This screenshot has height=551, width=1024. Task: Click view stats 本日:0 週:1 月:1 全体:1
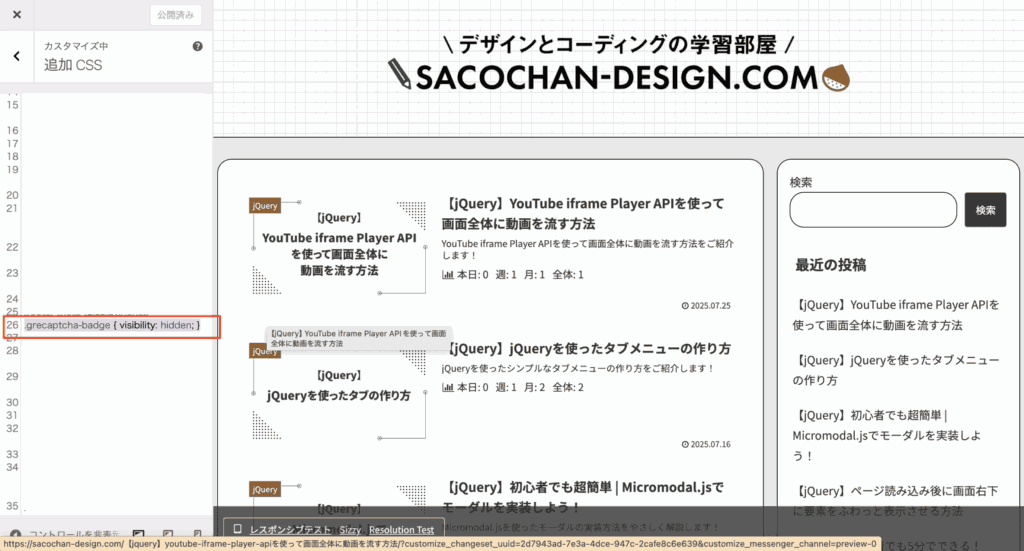[x=513, y=275]
